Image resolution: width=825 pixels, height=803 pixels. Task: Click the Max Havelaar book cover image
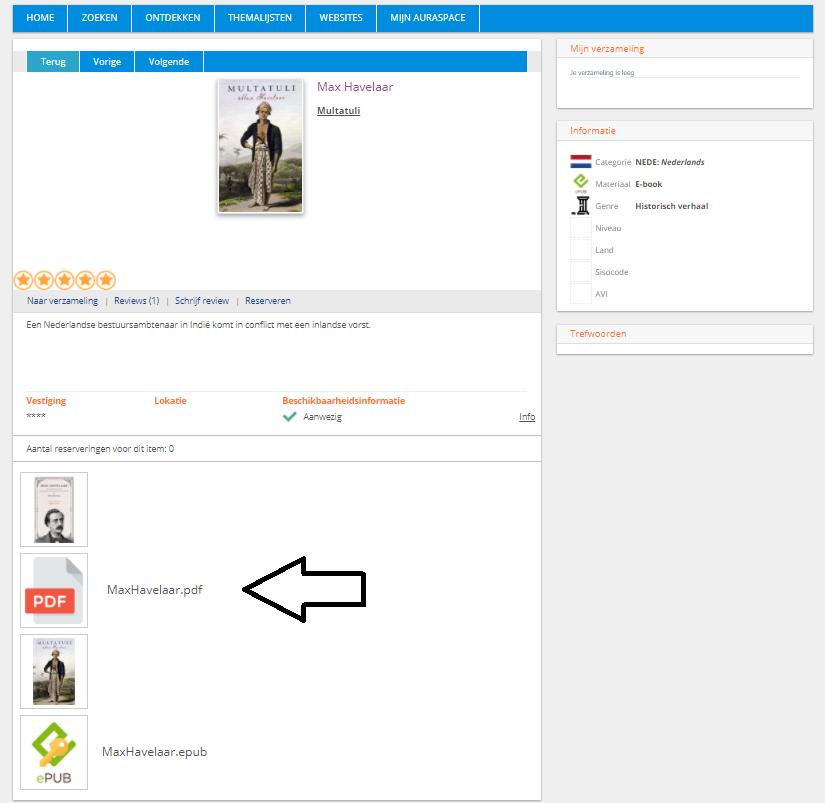click(260, 146)
